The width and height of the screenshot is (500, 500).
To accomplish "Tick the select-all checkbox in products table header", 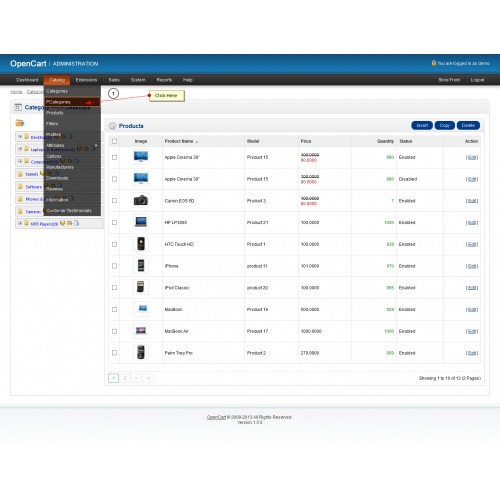I will (114, 141).
